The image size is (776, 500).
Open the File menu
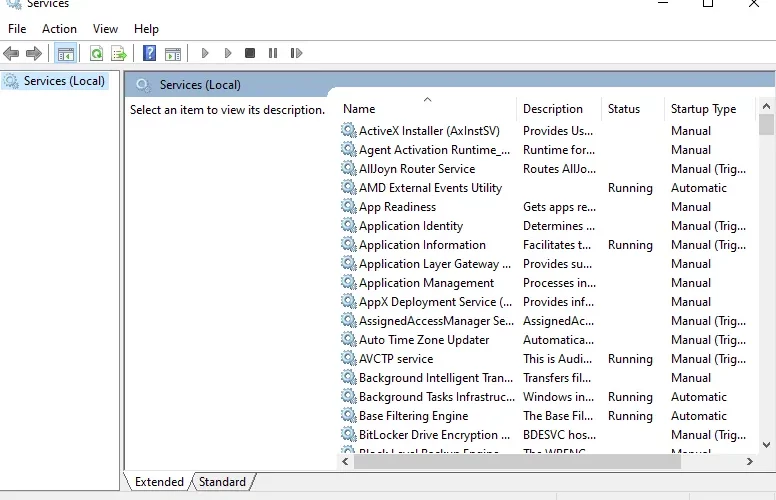[17, 29]
